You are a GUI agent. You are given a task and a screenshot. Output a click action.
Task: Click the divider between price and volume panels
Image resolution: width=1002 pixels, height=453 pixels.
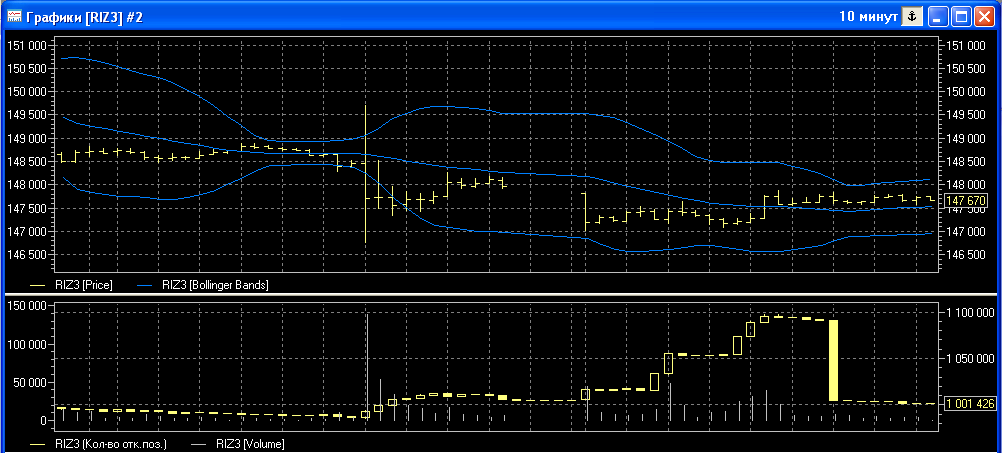500,295
